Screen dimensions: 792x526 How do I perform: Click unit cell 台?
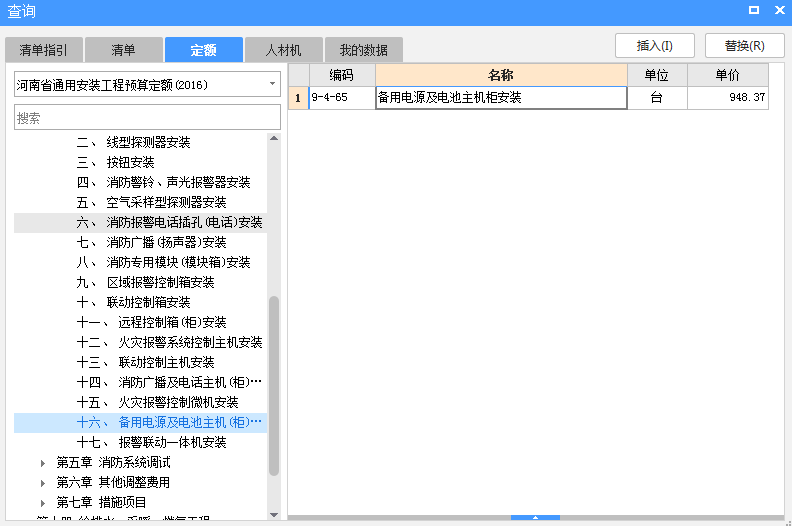coord(657,98)
